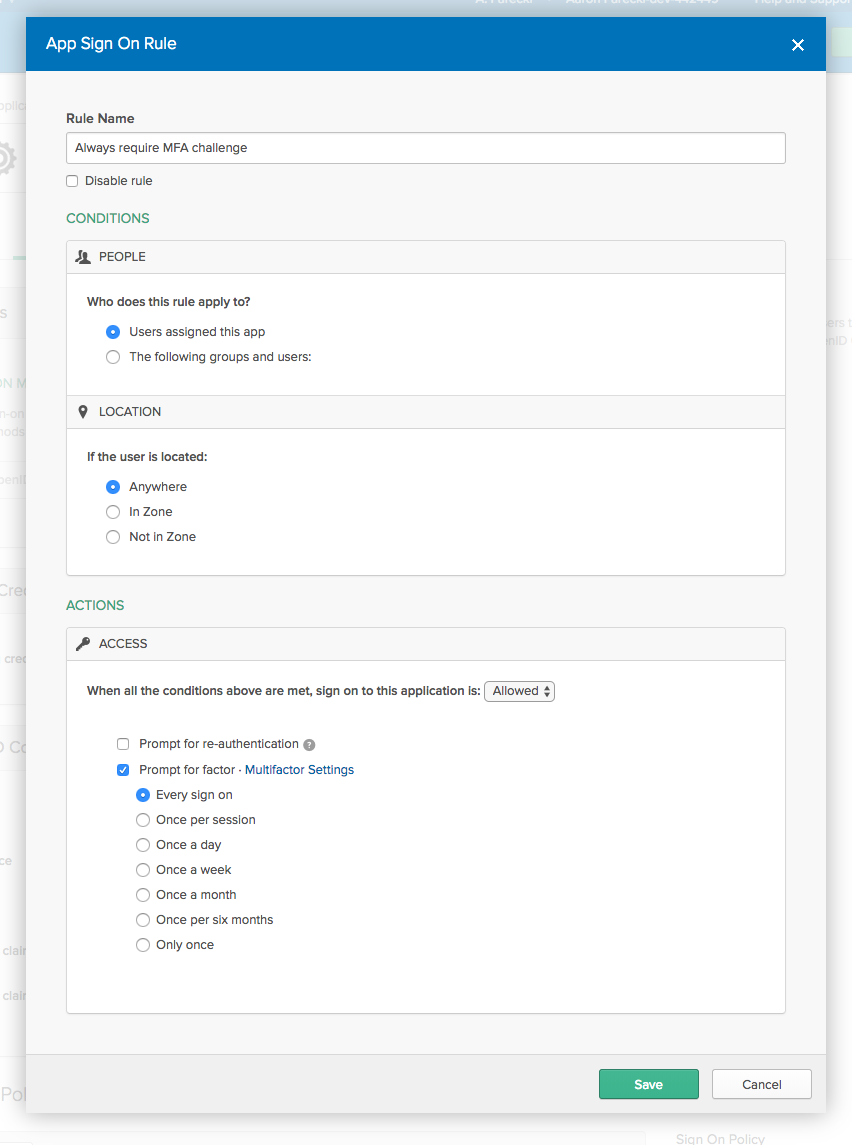
Task: Enable the Disable rule checkbox
Action: (72, 181)
